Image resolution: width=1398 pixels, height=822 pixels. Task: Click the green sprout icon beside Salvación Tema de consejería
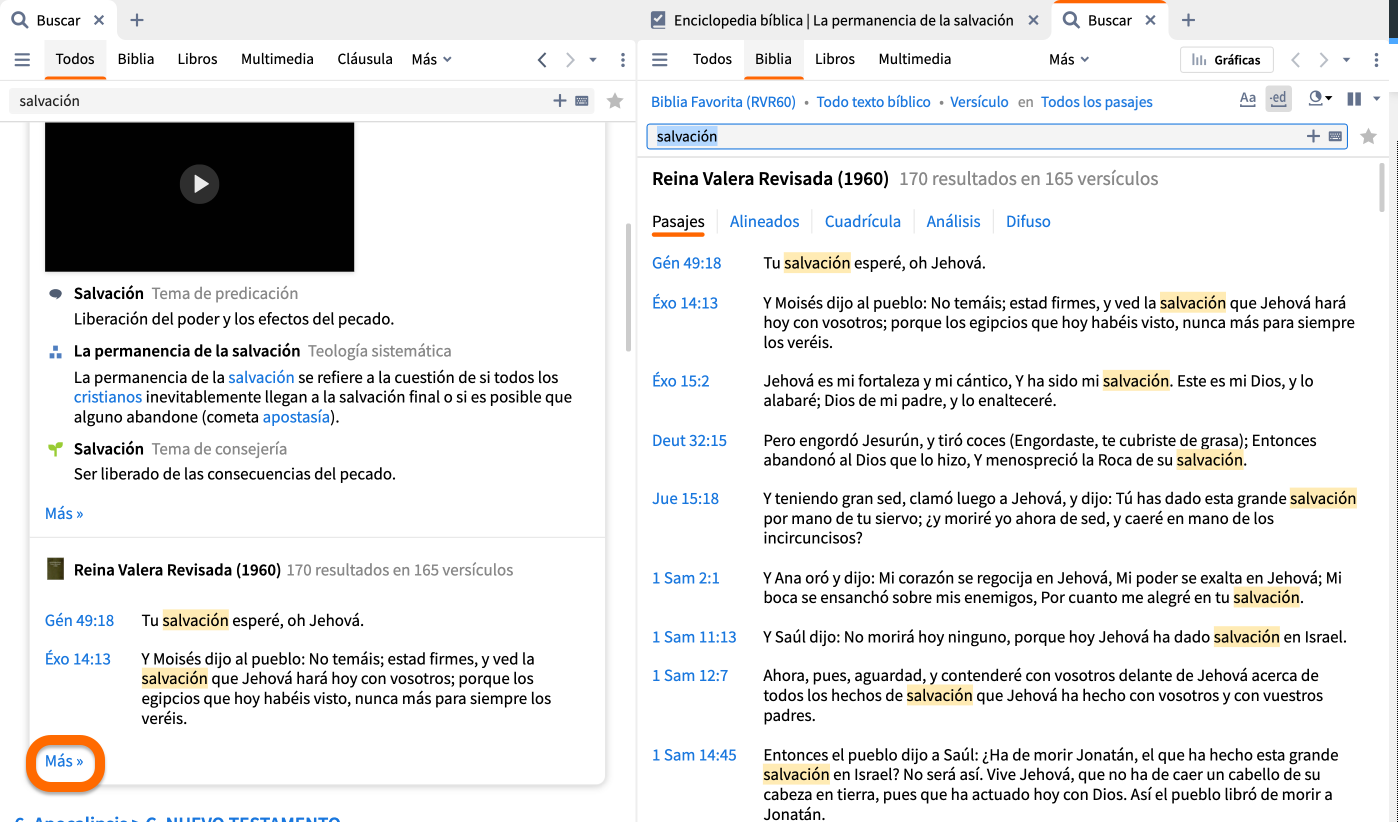click(x=56, y=449)
